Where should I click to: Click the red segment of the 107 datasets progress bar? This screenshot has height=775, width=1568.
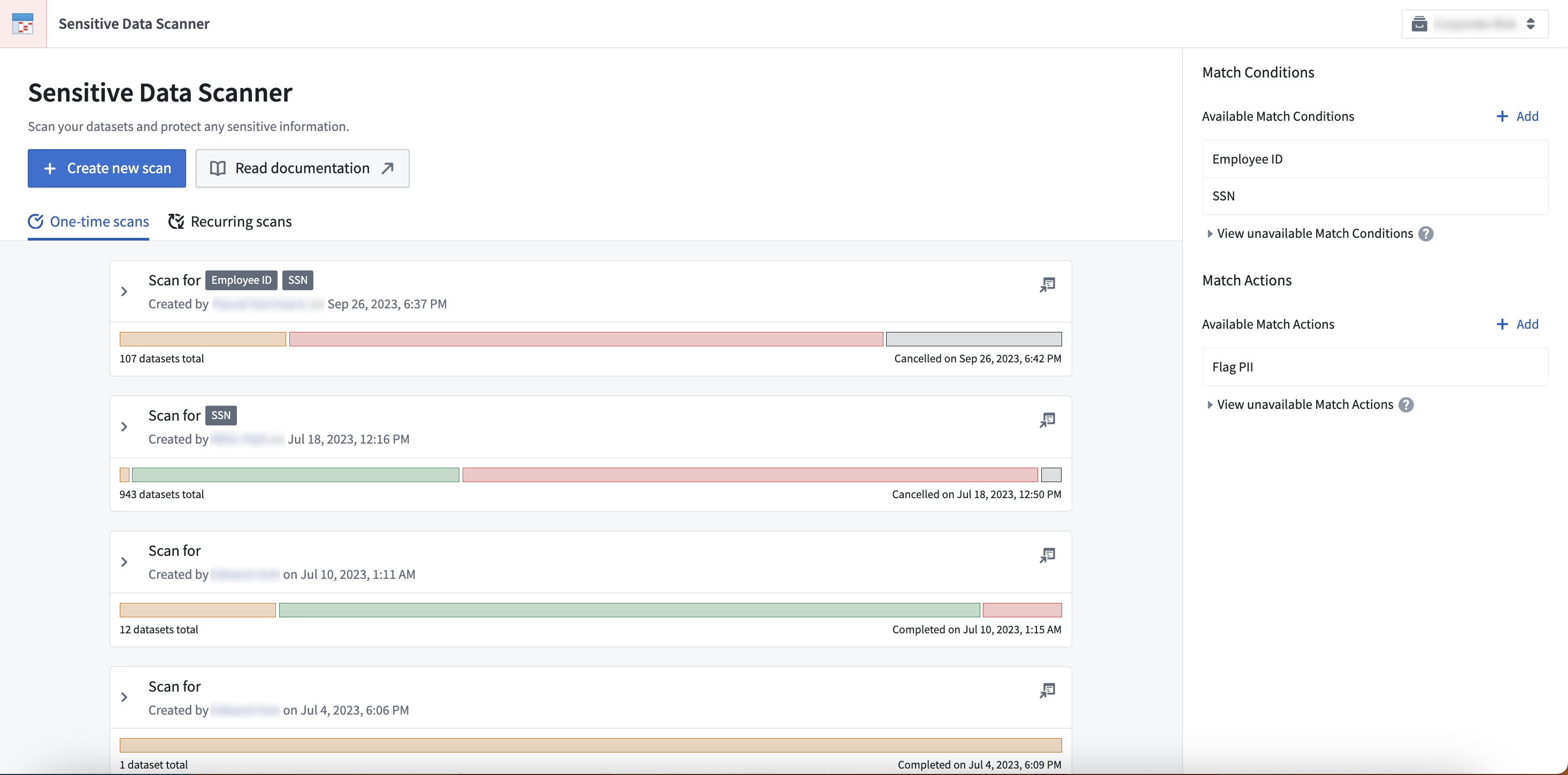[586, 339]
